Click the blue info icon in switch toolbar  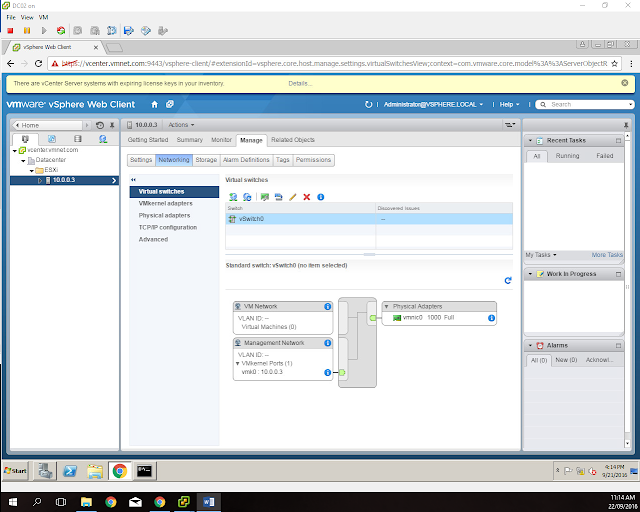[x=321, y=197]
